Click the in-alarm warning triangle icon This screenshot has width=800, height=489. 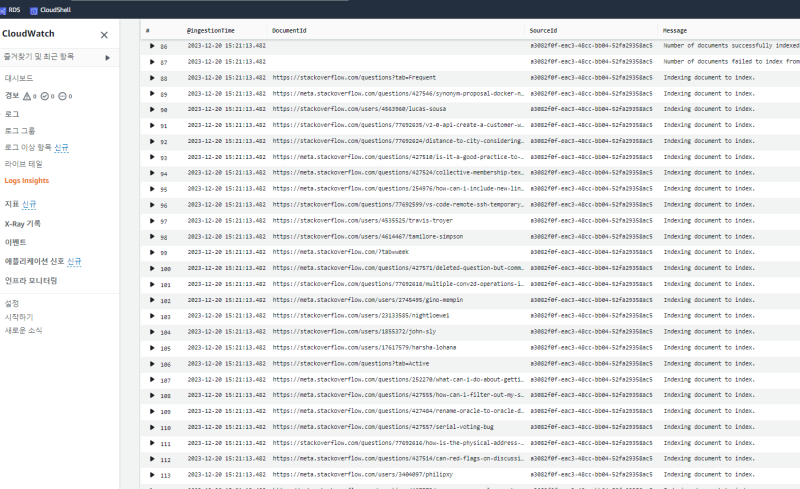pos(27,96)
